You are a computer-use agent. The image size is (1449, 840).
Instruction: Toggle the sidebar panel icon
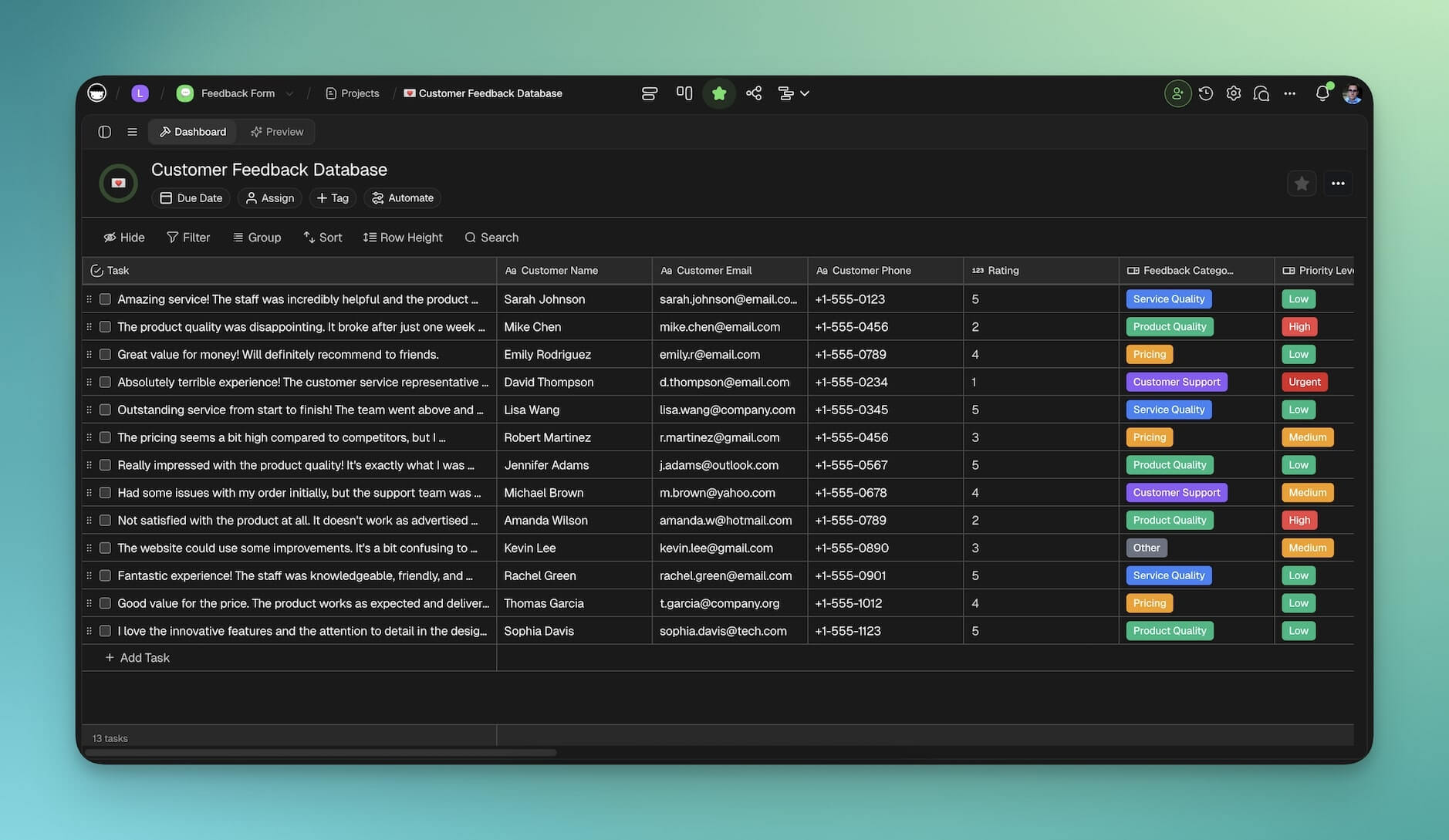click(x=104, y=132)
